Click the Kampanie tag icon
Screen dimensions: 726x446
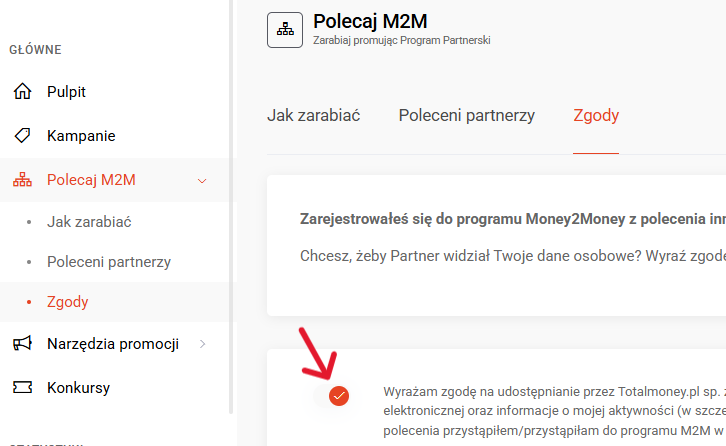pyautogui.click(x=22, y=136)
